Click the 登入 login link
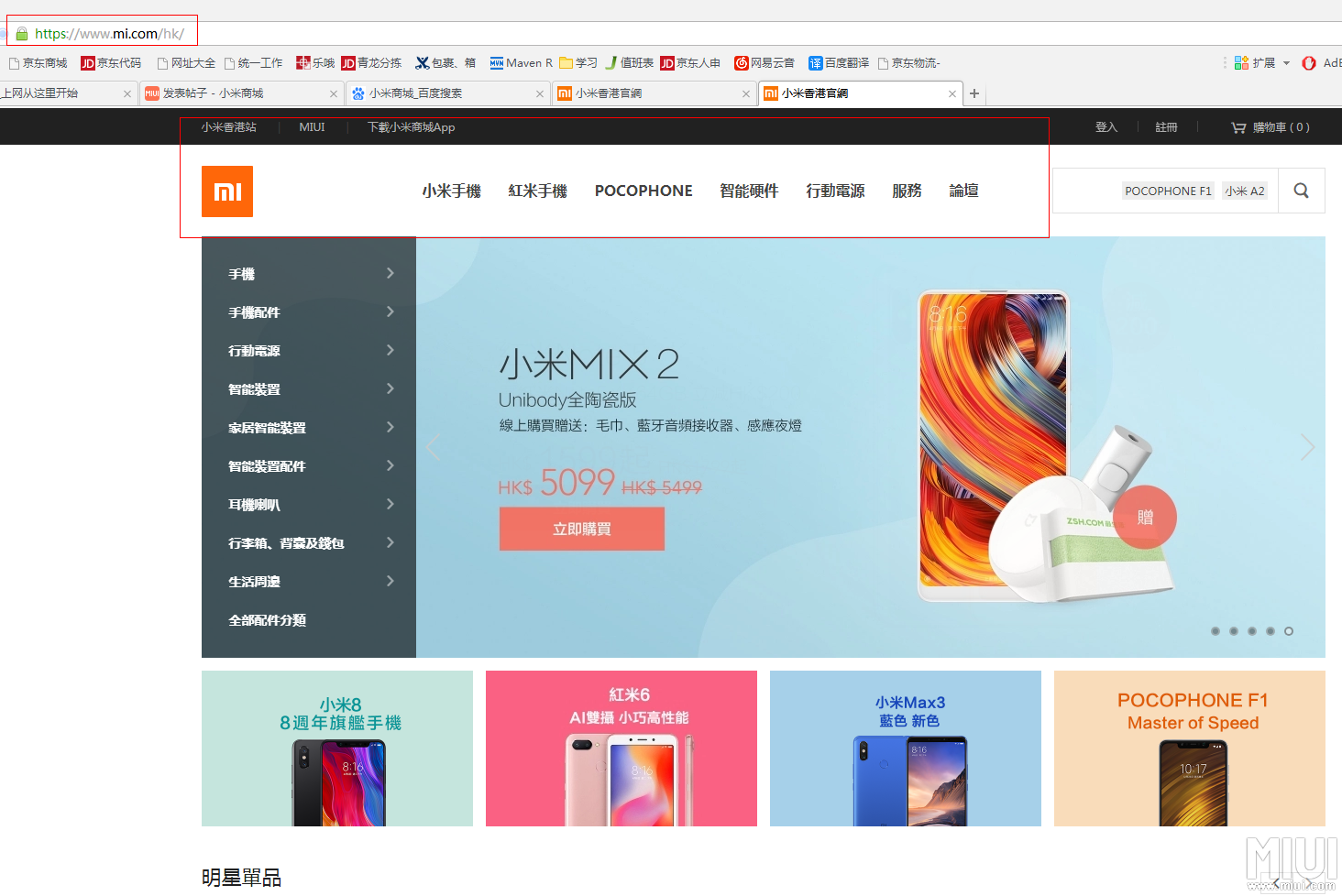This screenshot has height=896, width=1342. (1106, 127)
